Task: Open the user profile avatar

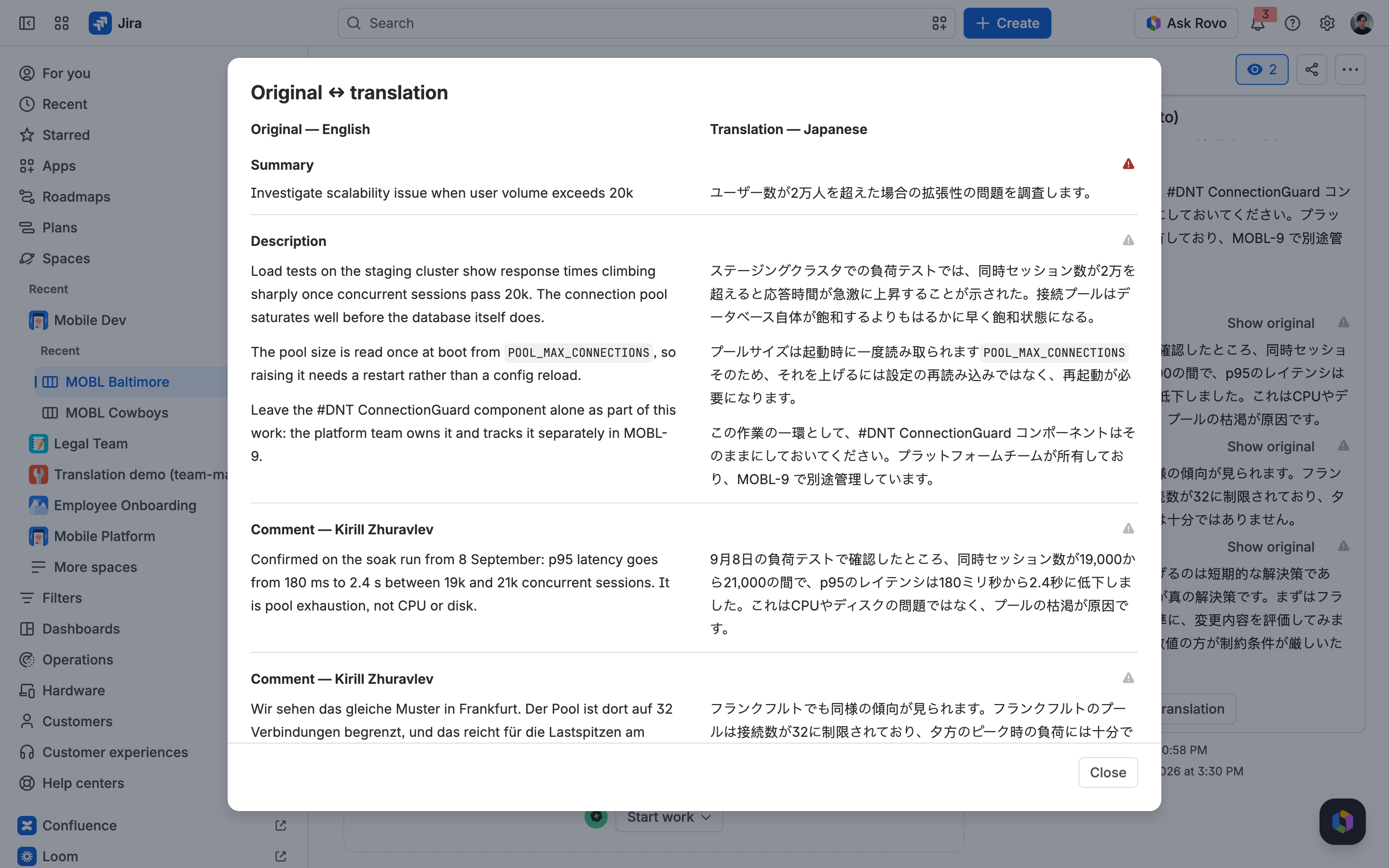Action: coord(1362,23)
